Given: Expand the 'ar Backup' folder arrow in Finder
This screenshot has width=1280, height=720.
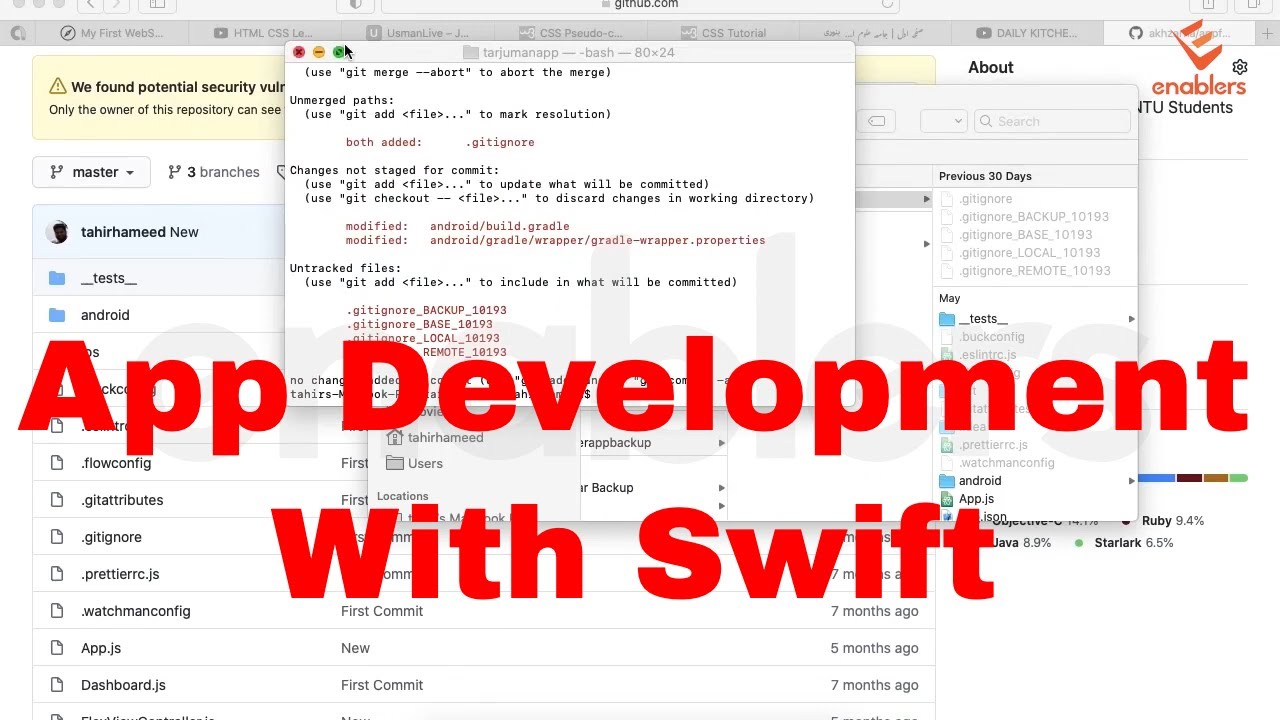Looking at the screenshot, I should (x=721, y=488).
